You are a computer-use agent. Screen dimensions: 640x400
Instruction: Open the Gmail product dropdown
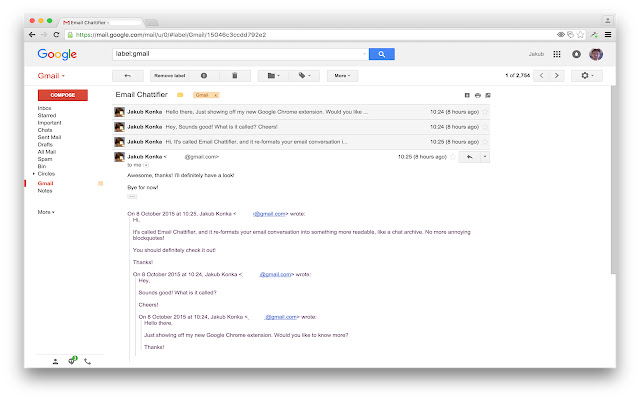coord(51,76)
